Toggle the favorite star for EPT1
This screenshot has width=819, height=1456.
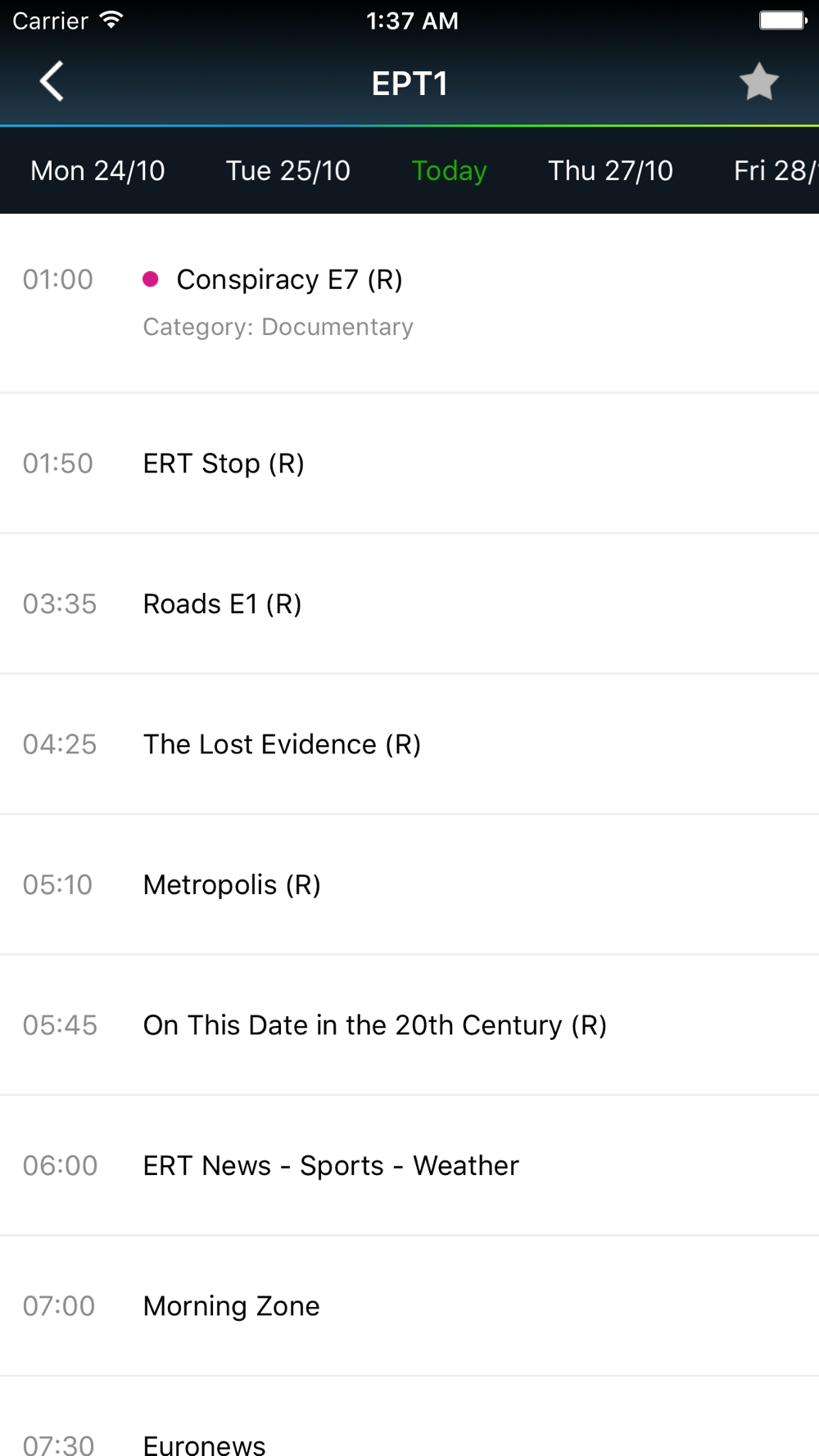tap(758, 82)
